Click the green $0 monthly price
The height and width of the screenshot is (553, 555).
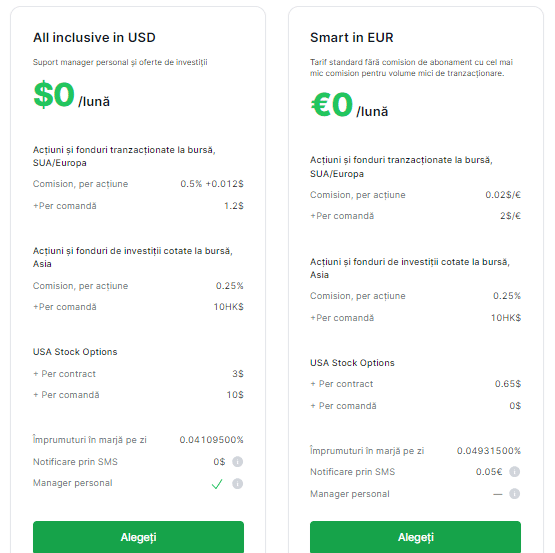pos(54,95)
